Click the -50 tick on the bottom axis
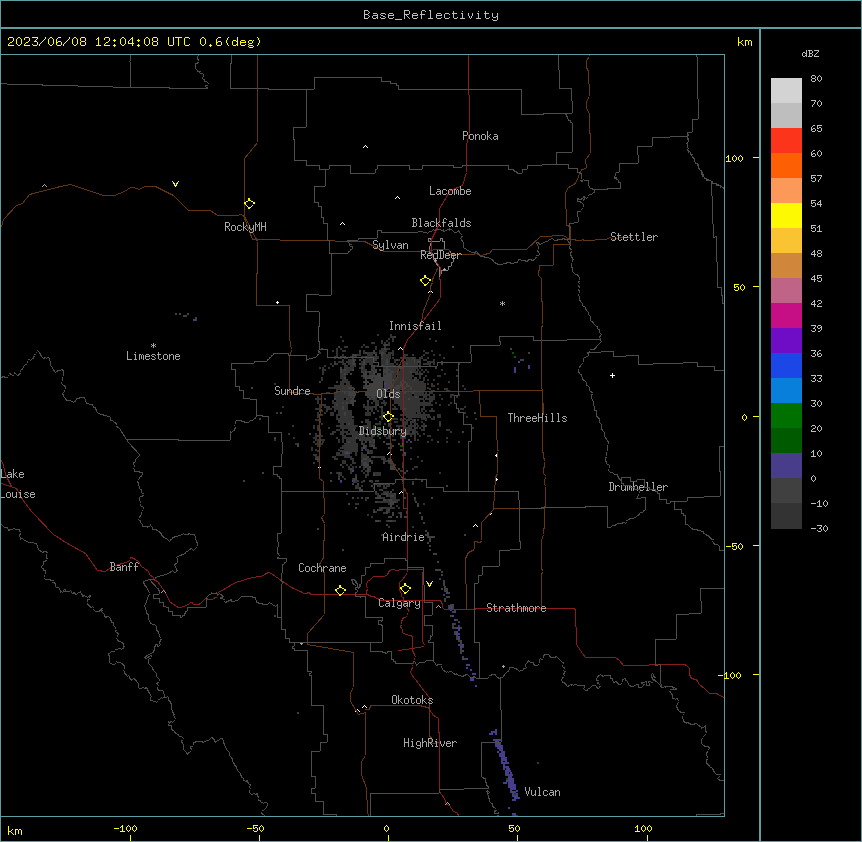 [255, 828]
